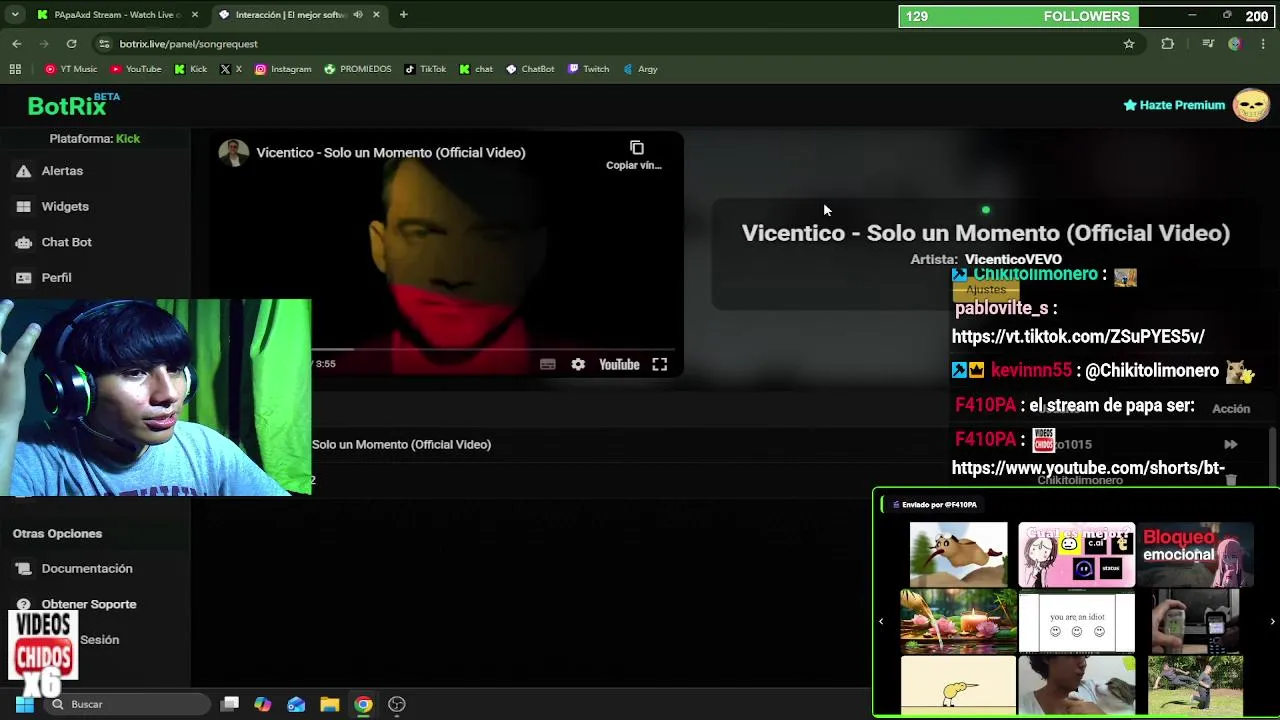The height and width of the screenshot is (720, 1280).
Task: Switch to PApaAxd Stream Kick tab
Action: (118, 15)
